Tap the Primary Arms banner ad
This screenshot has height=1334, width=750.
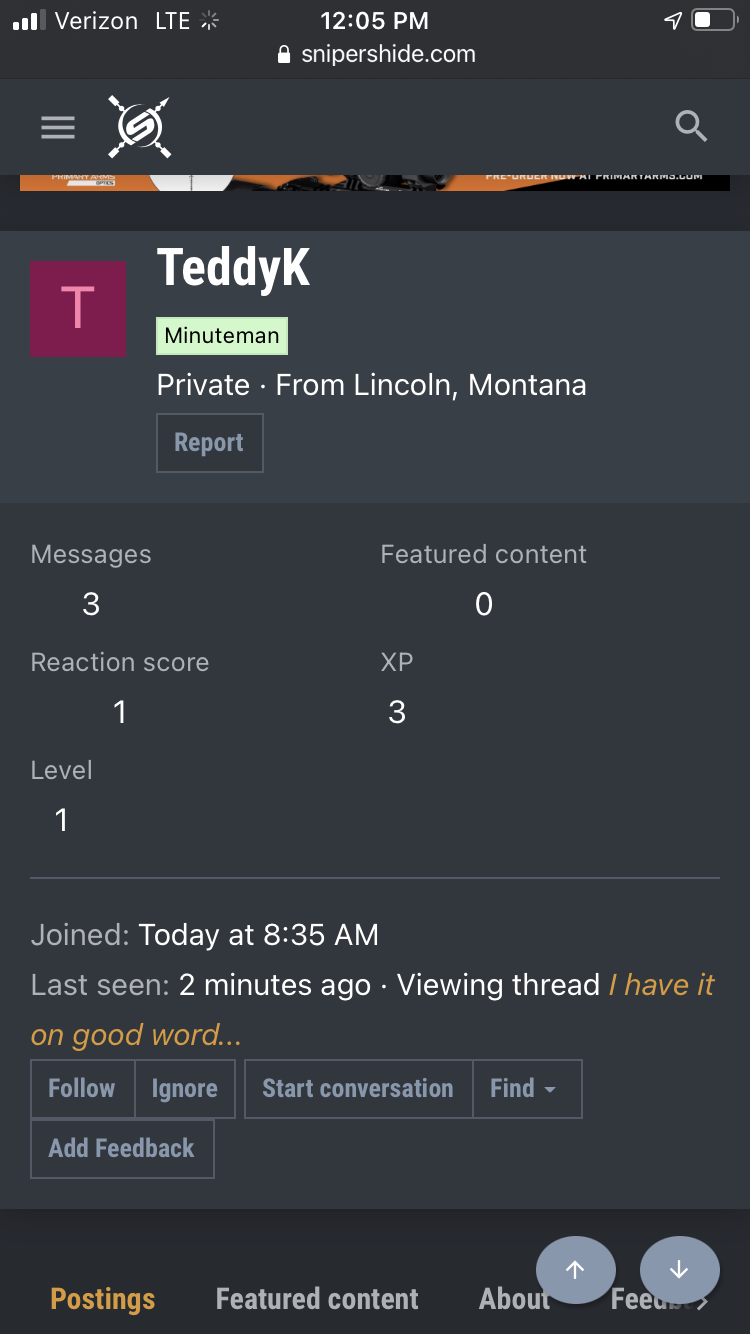tap(375, 181)
